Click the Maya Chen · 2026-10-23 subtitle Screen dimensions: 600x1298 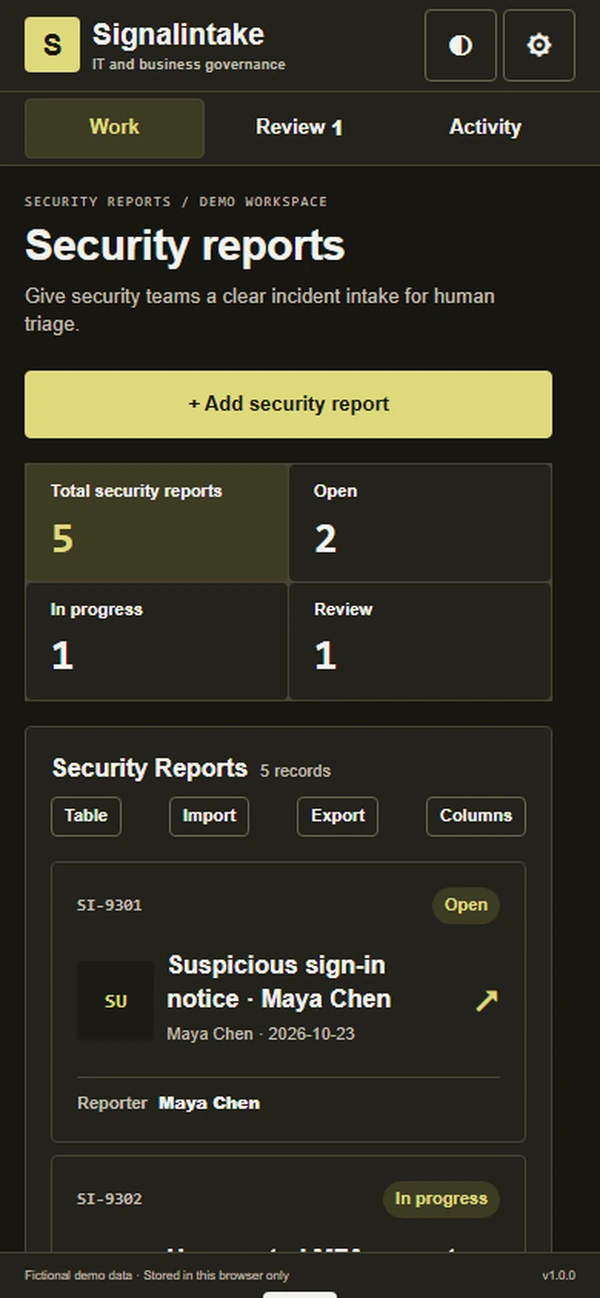[x=261, y=1034]
